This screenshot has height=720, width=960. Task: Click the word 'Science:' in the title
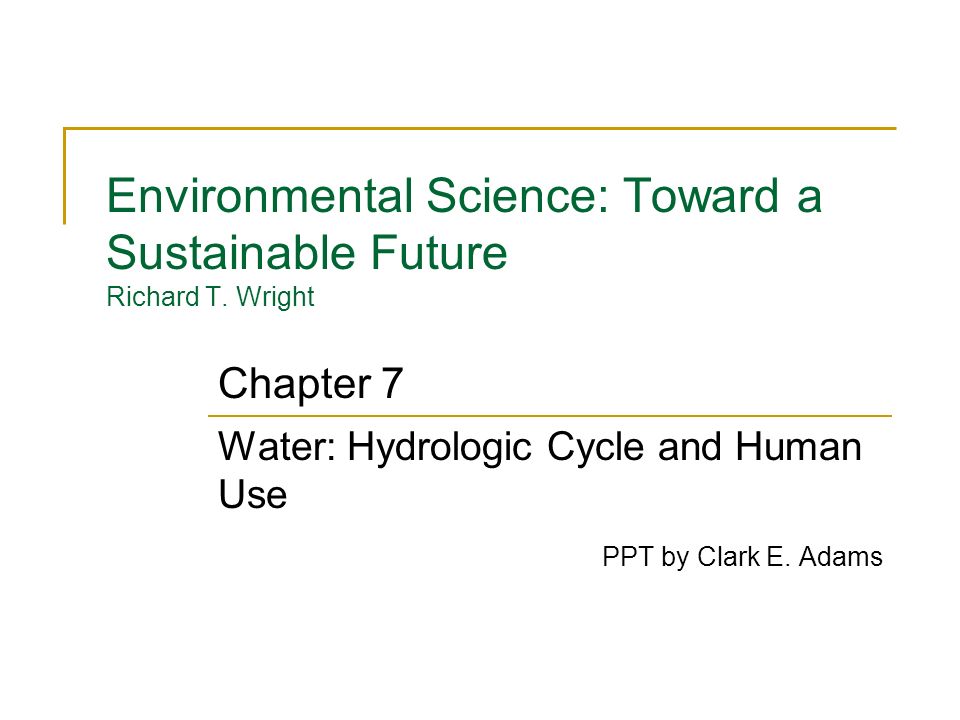[x=518, y=196]
